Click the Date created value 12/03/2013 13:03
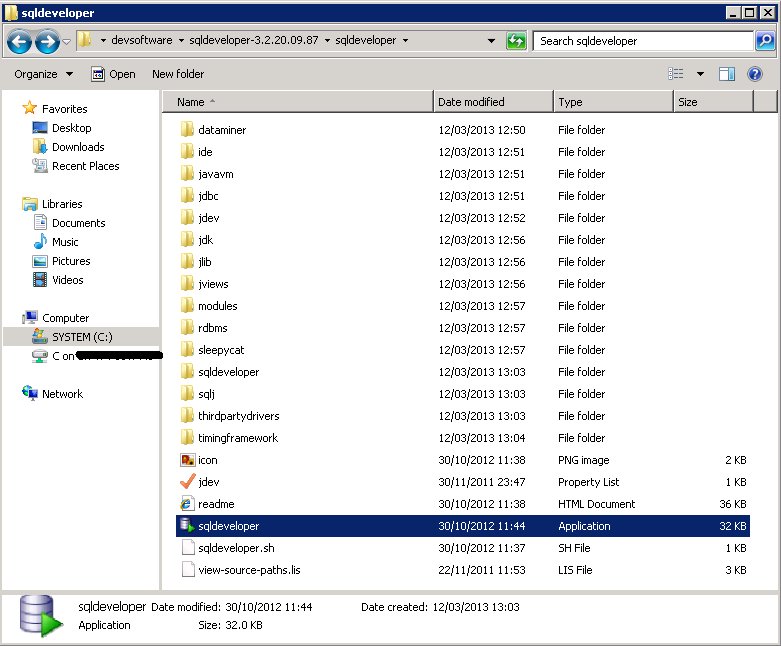Viewport: 781px width, 646px height. tap(476, 607)
